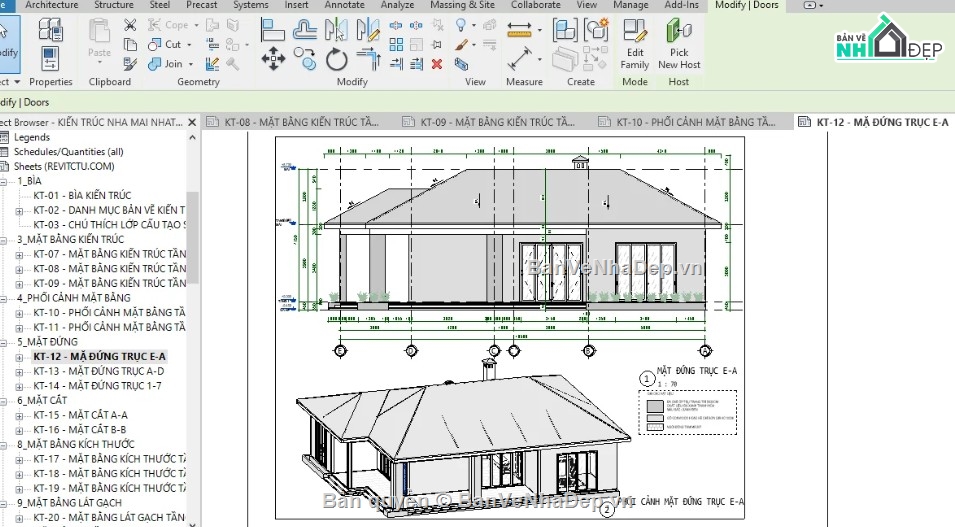Select the Match Type Properties tool
Viewport: 955px width, 527px height.
pyautogui.click(x=130, y=63)
